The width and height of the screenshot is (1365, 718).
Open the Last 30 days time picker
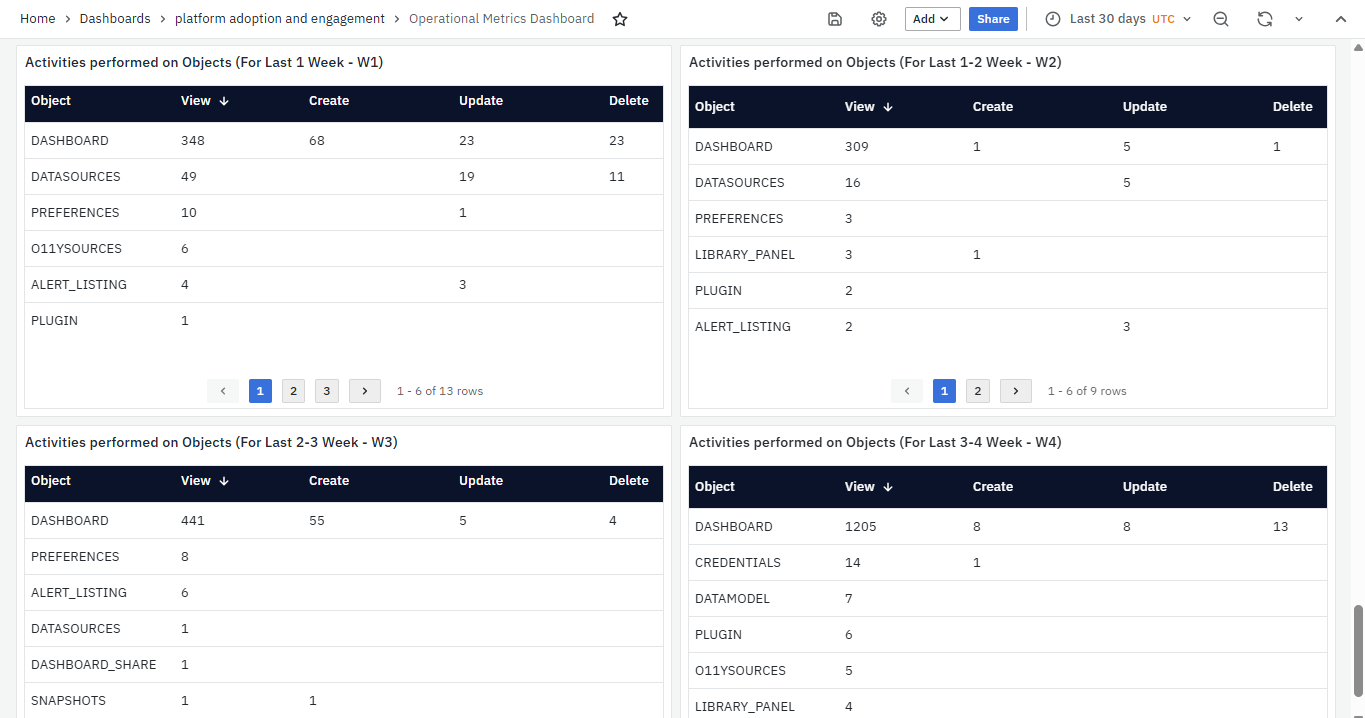point(1117,19)
